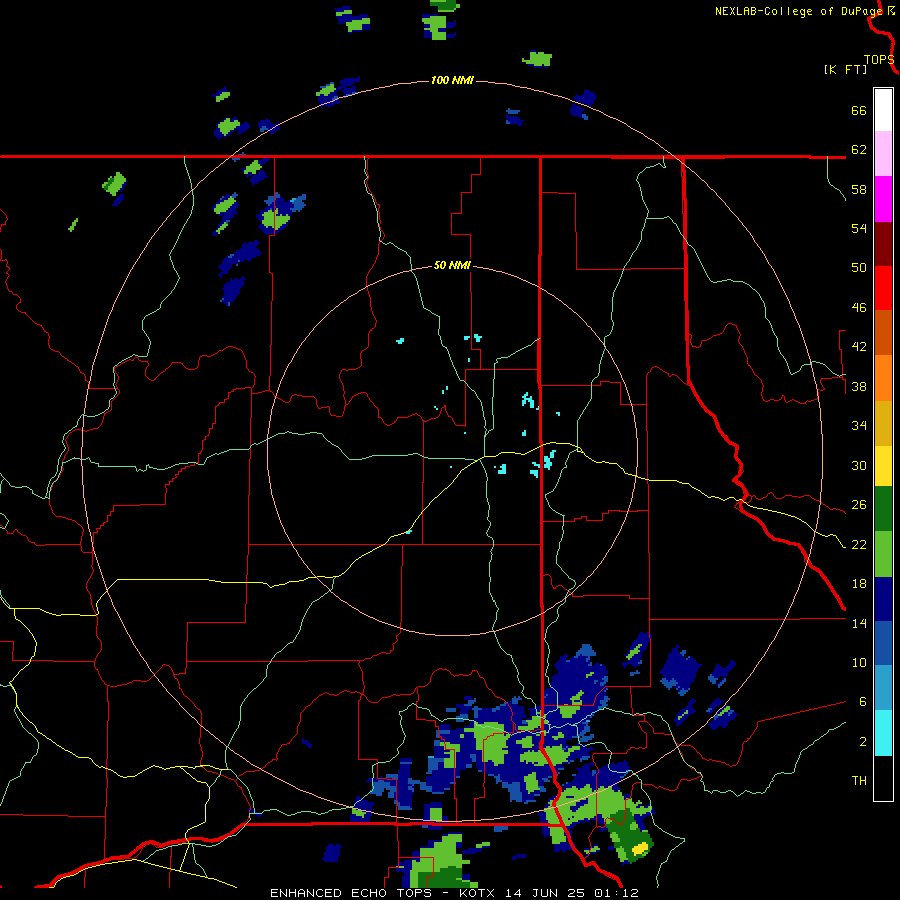Click the legend value '22'
The width and height of the screenshot is (900, 900).
(x=859, y=544)
